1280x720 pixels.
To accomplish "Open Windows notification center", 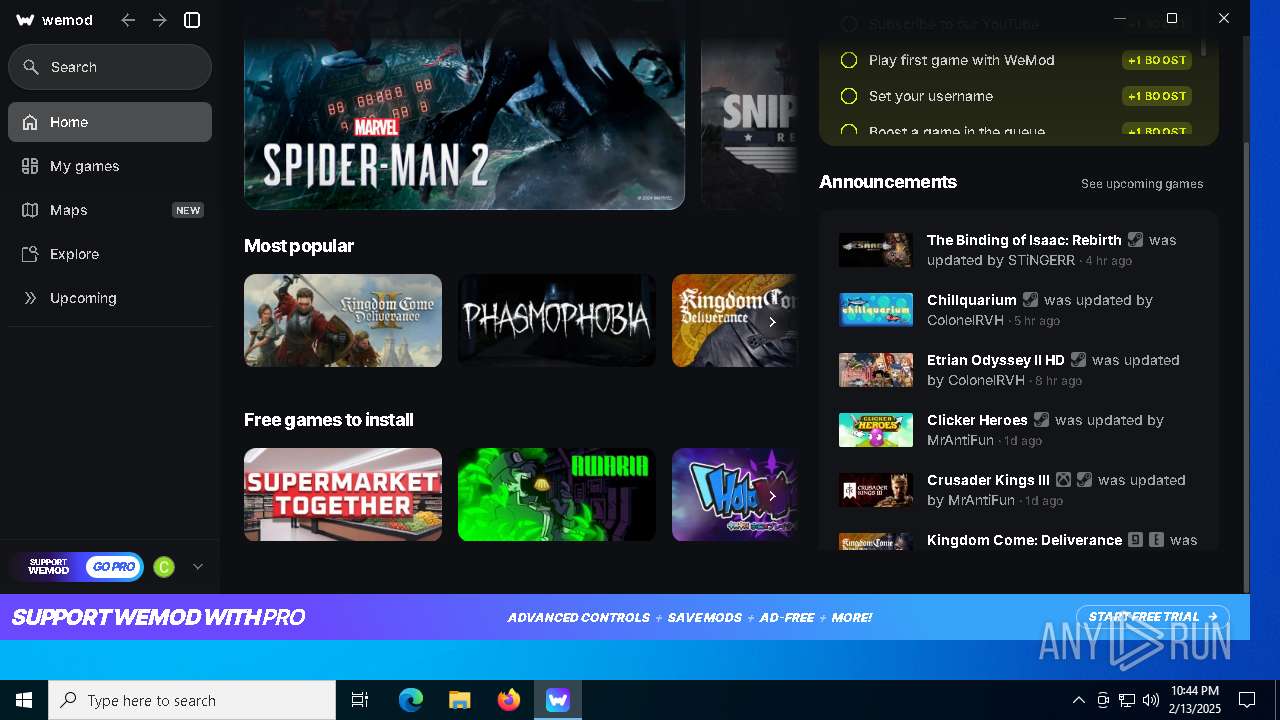I will click(1247, 700).
